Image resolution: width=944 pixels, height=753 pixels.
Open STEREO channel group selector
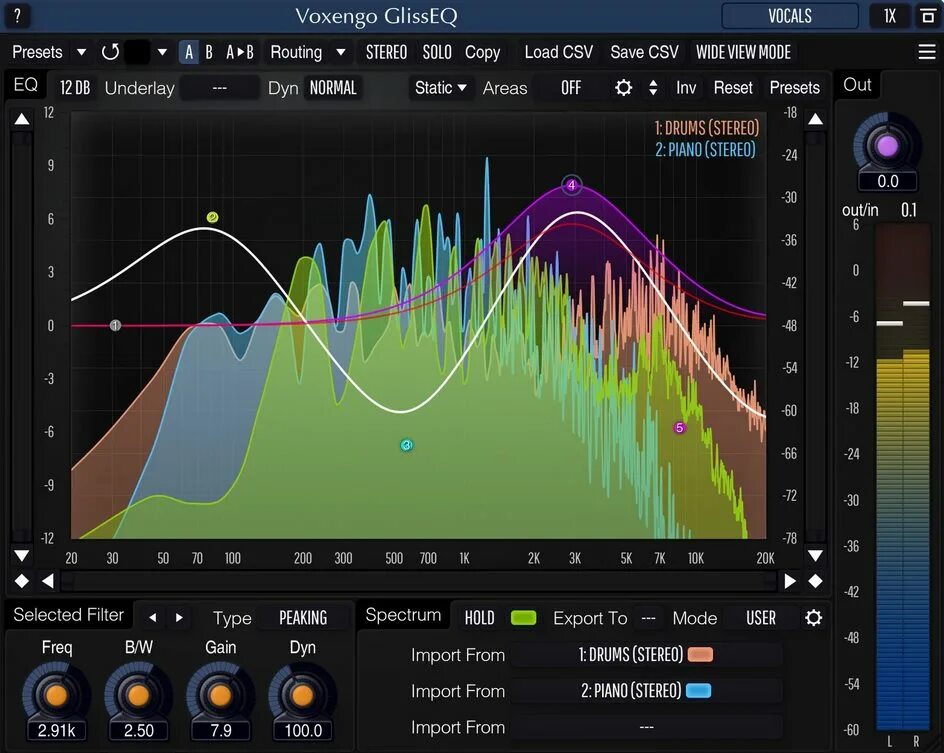387,52
